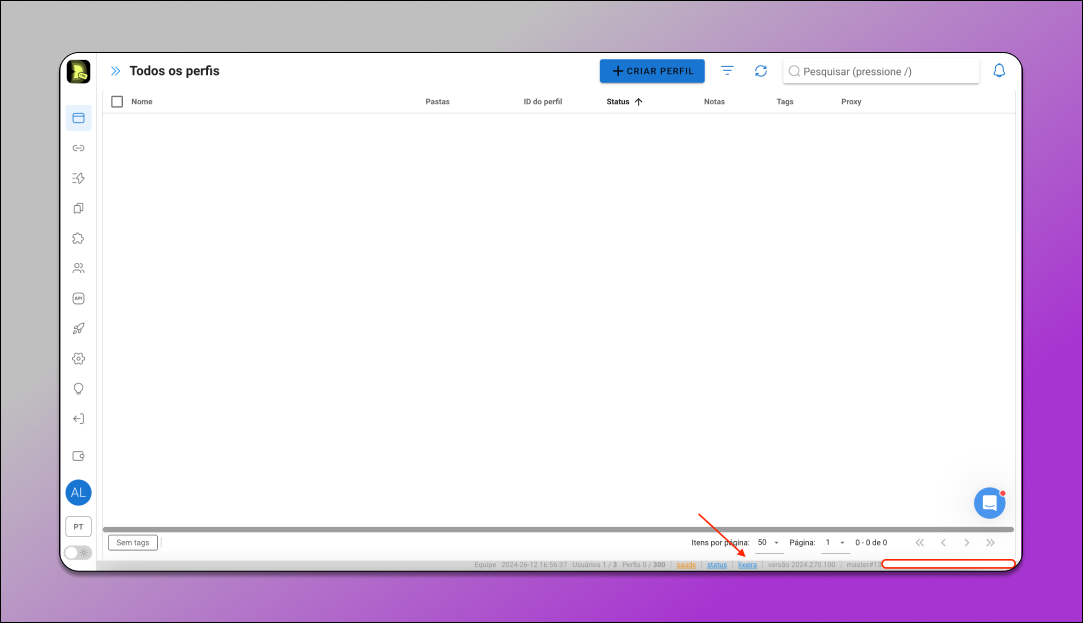This screenshot has height=623, width=1083.
Task: Click the Perfis 0 / 300 counter
Action: pyautogui.click(x=644, y=565)
